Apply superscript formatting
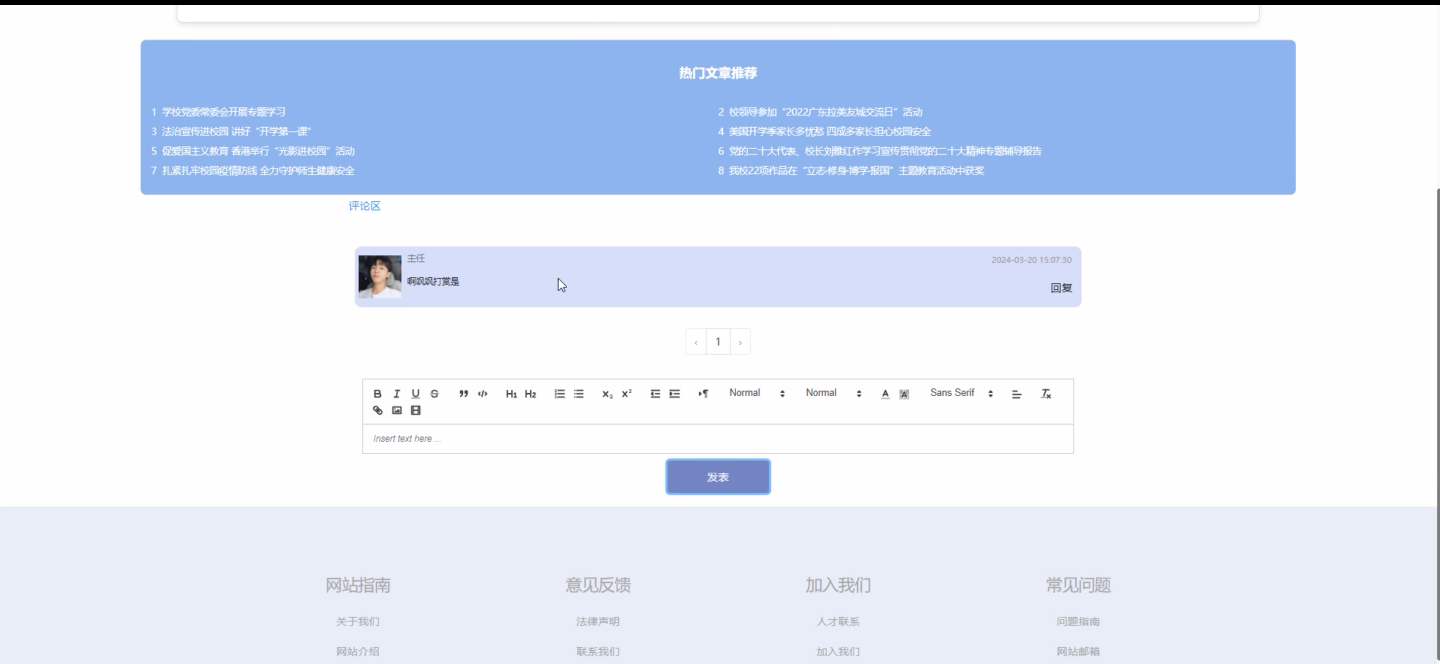The width and height of the screenshot is (1440, 664). tap(626, 392)
